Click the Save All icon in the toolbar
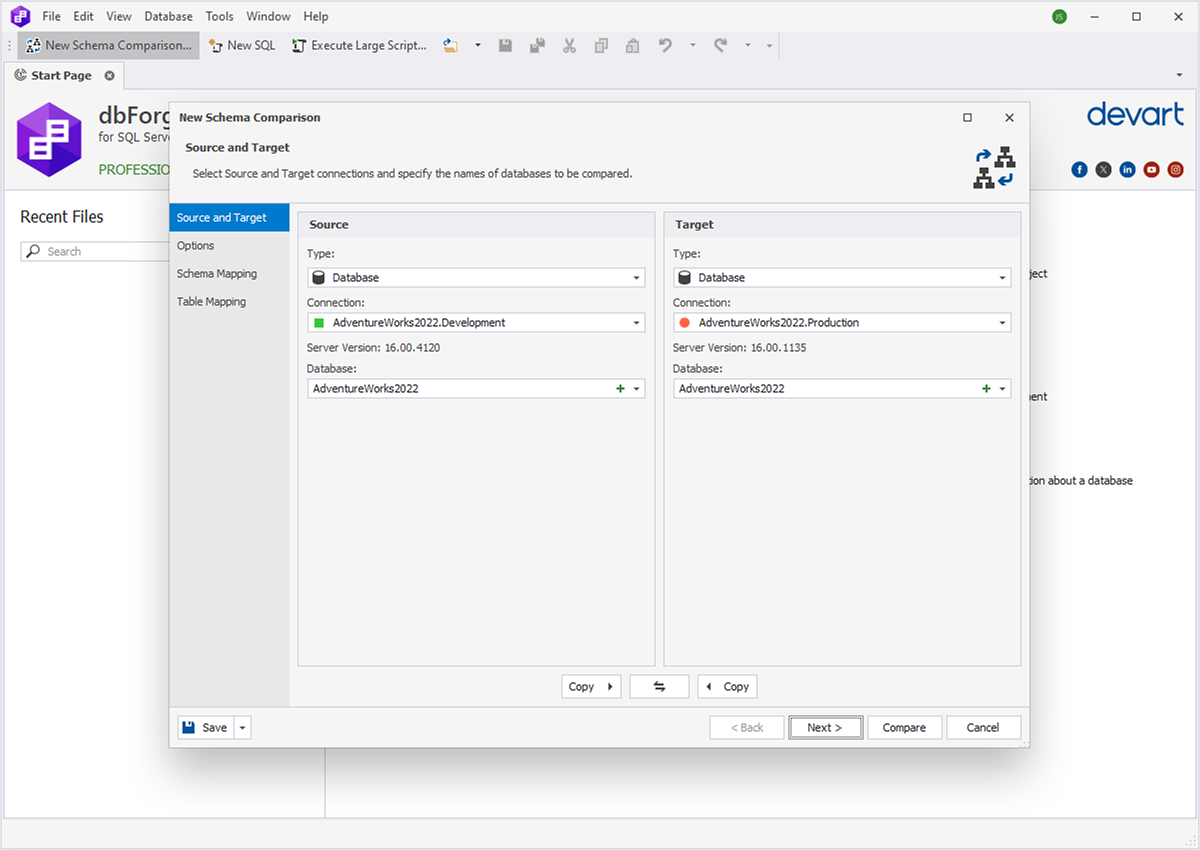This screenshot has width=1200, height=850. click(537, 45)
